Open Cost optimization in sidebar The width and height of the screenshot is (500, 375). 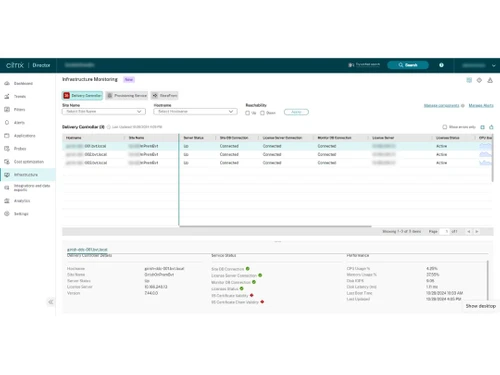tap(29, 162)
